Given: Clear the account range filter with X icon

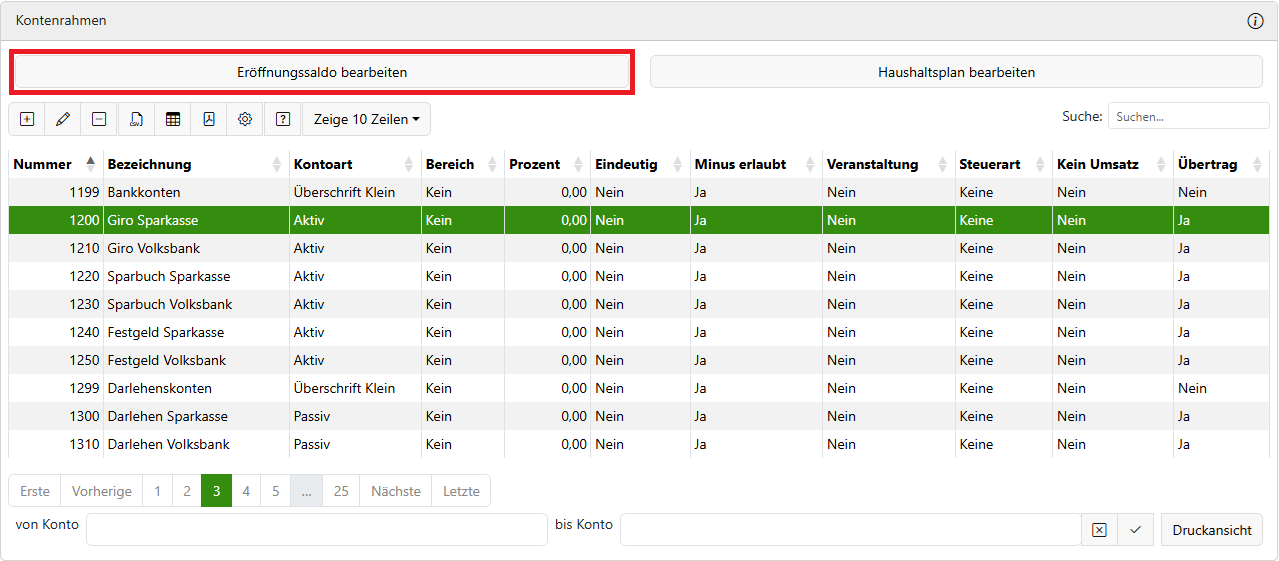Looking at the screenshot, I should [x=1099, y=530].
